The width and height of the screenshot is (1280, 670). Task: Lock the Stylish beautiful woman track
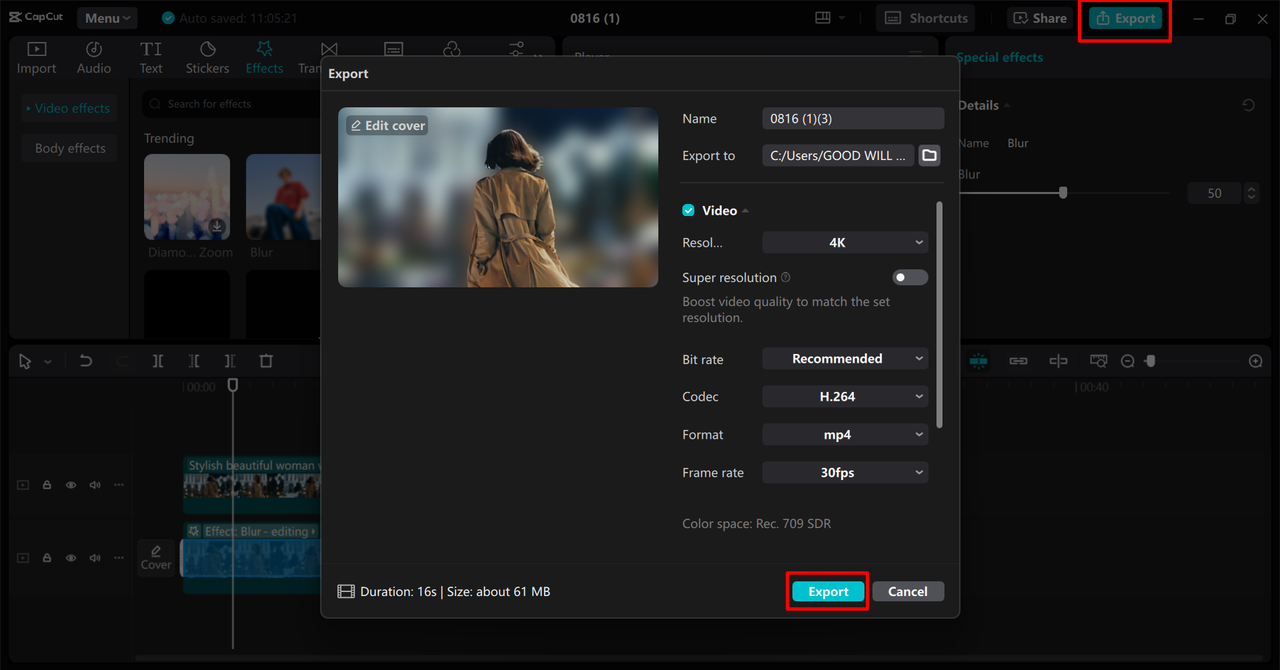pyautogui.click(x=47, y=485)
